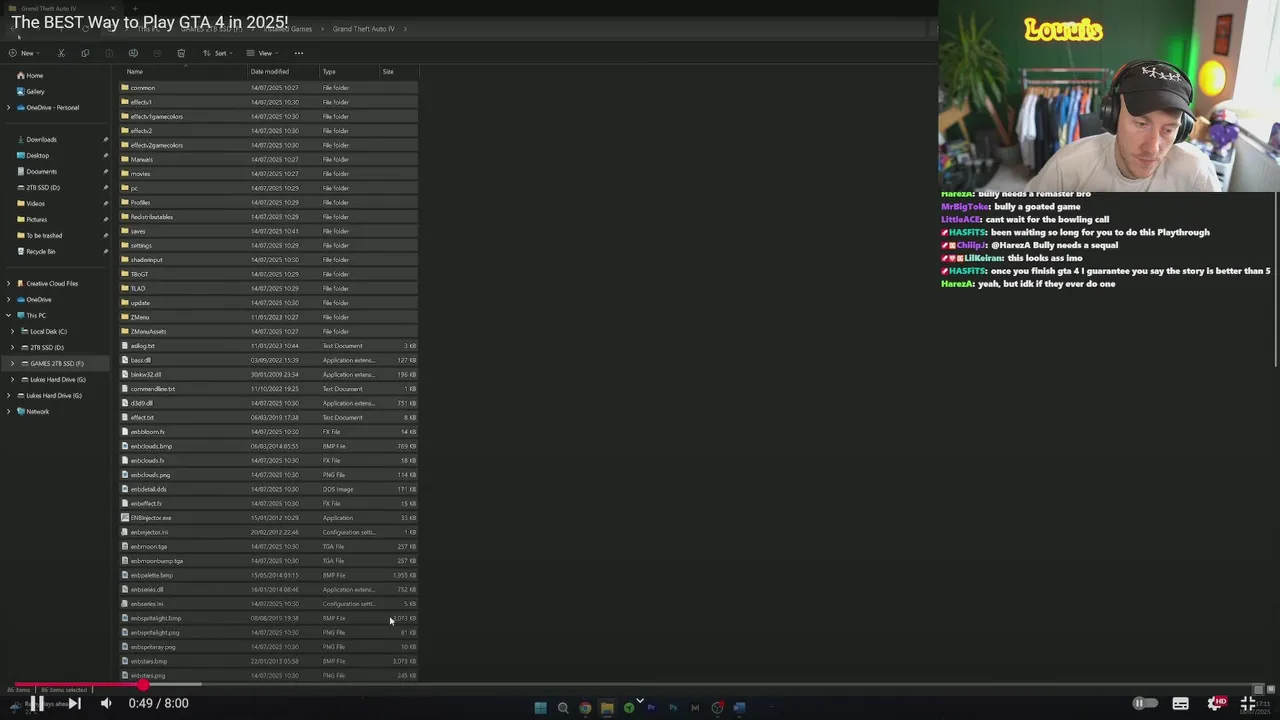1280x720 pixels.
Task: Open the Sort dropdown menu
Action: [x=218, y=53]
